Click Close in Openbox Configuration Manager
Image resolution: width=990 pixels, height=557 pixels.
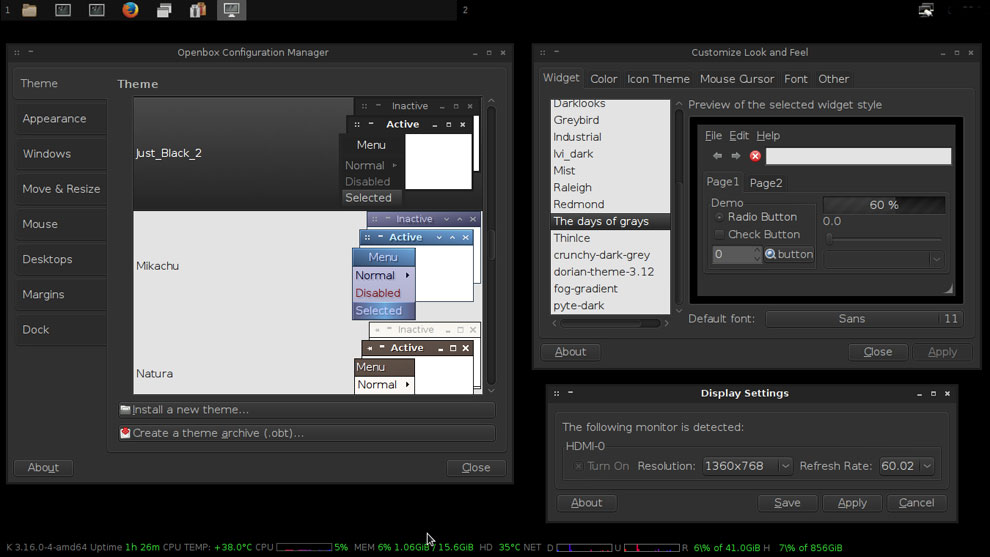[x=475, y=467]
